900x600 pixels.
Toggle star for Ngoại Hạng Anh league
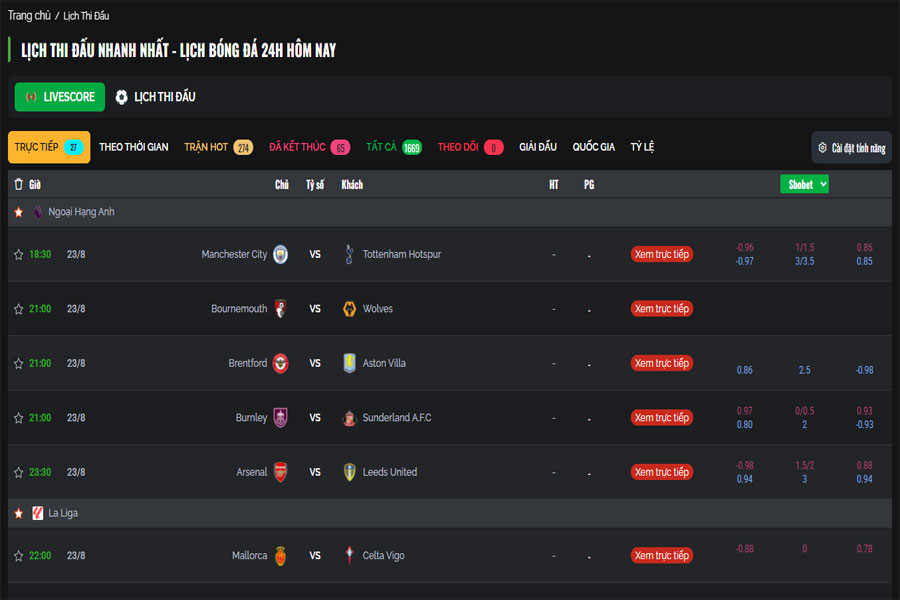point(18,212)
